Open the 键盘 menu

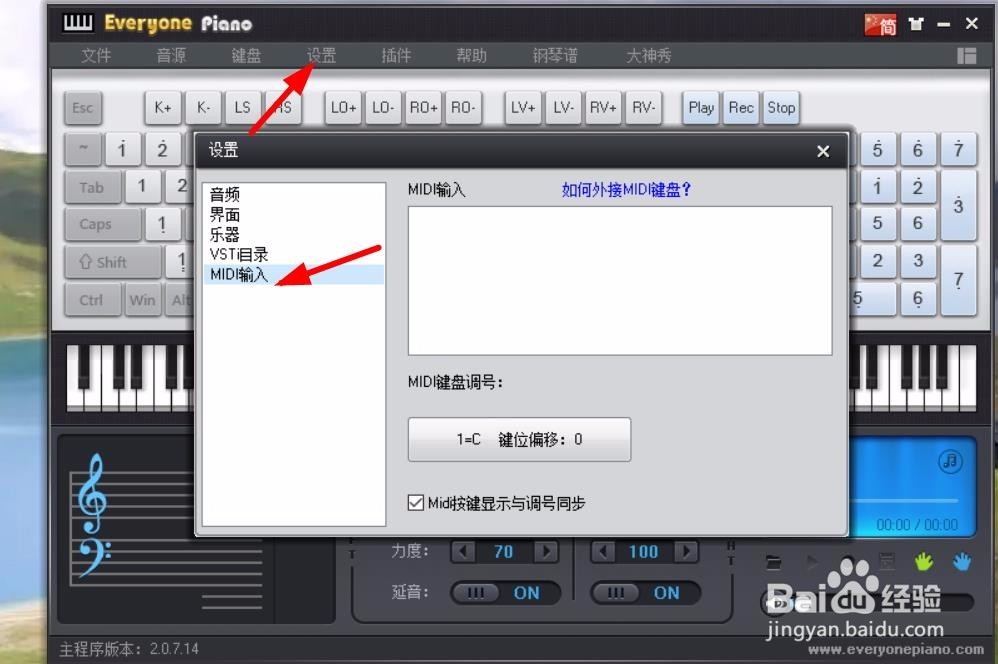click(x=246, y=56)
